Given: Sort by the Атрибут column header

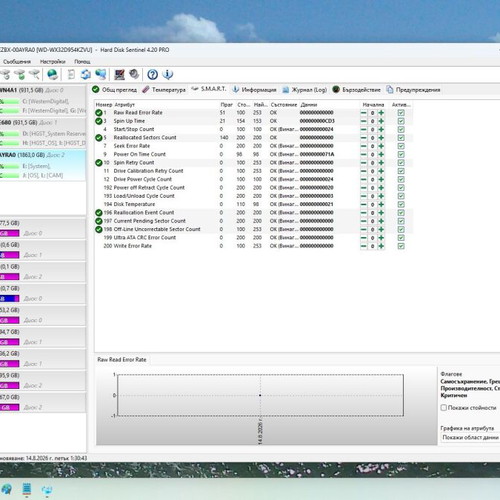Looking at the screenshot, I should 124,105.
